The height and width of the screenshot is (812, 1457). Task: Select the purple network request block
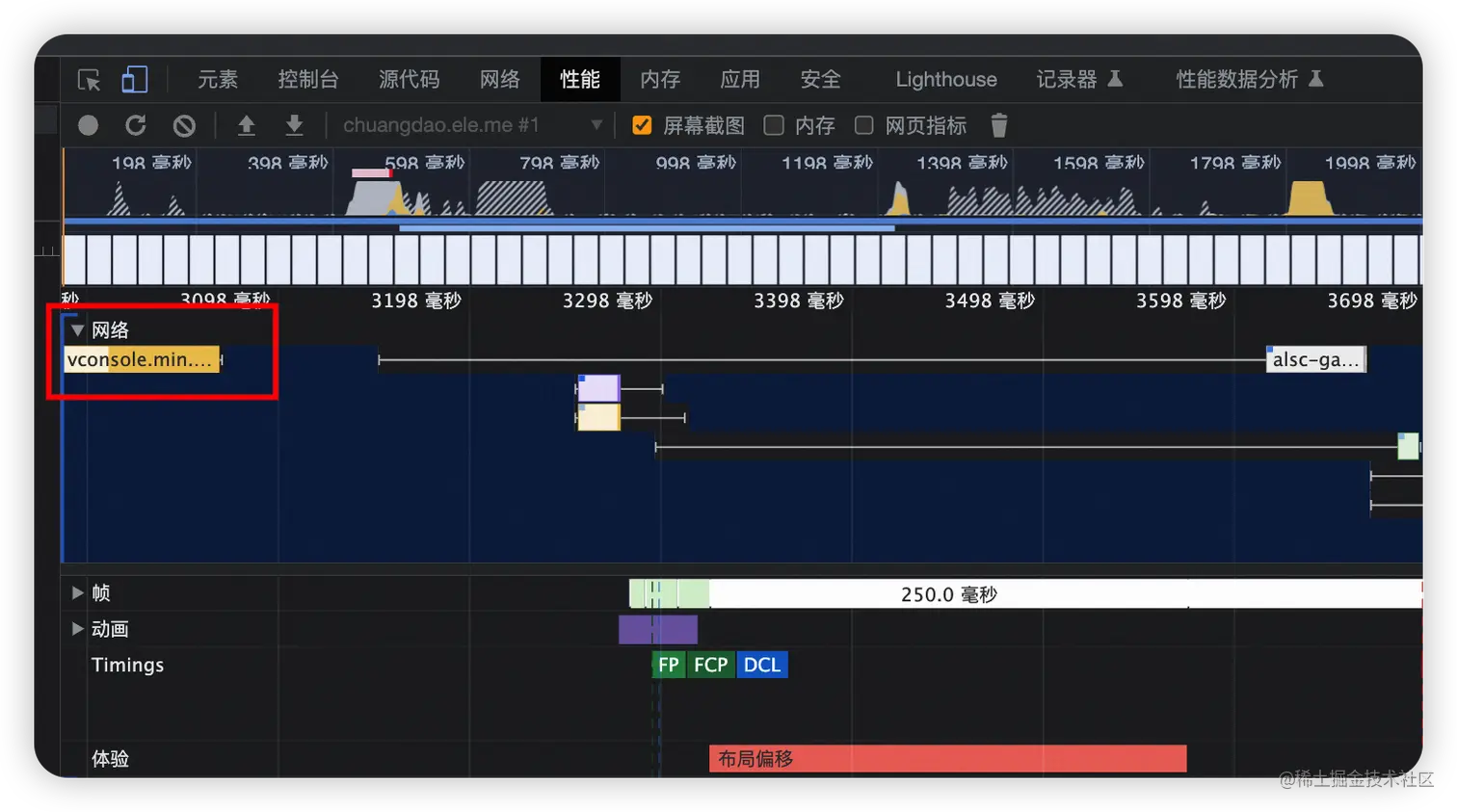tap(598, 388)
